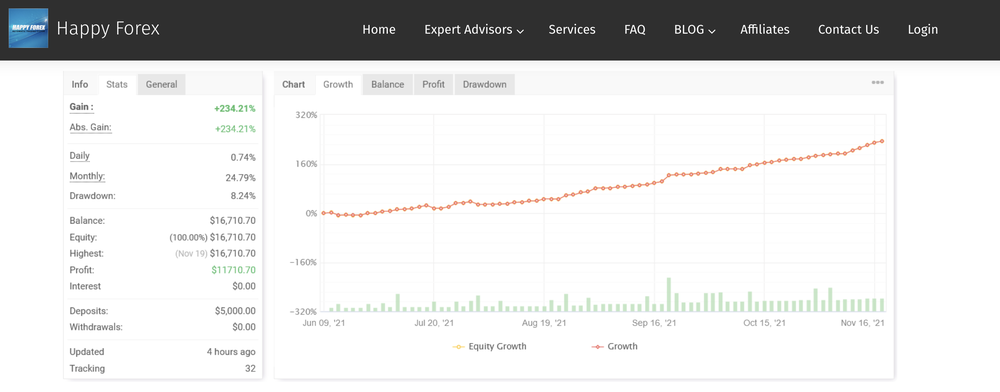The image size is (1000, 392).
Task: Select the Drawdown chart tab
Action: click(485, 84)
